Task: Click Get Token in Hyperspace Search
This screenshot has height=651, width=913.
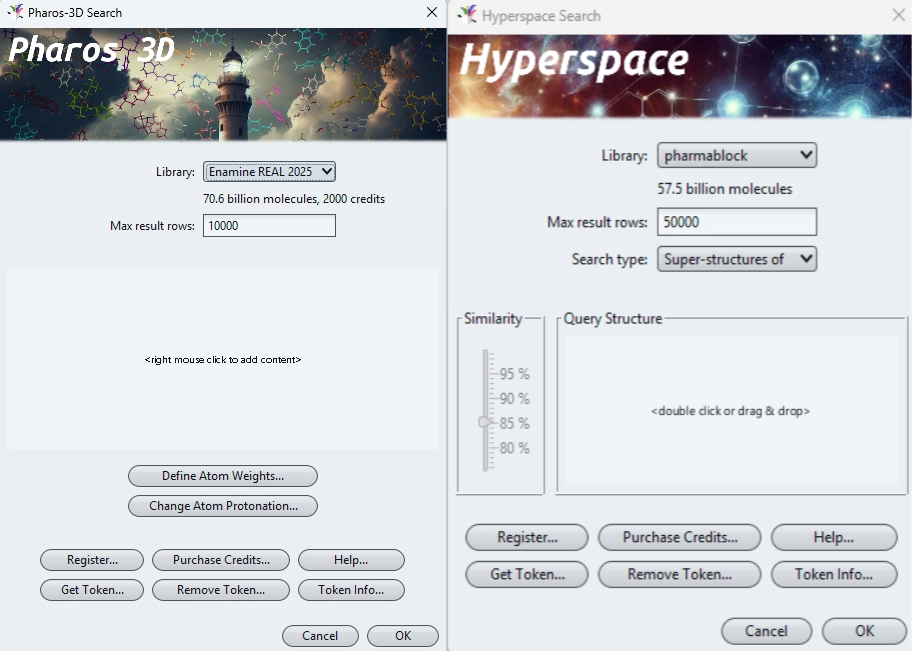Action: point(527,574)
